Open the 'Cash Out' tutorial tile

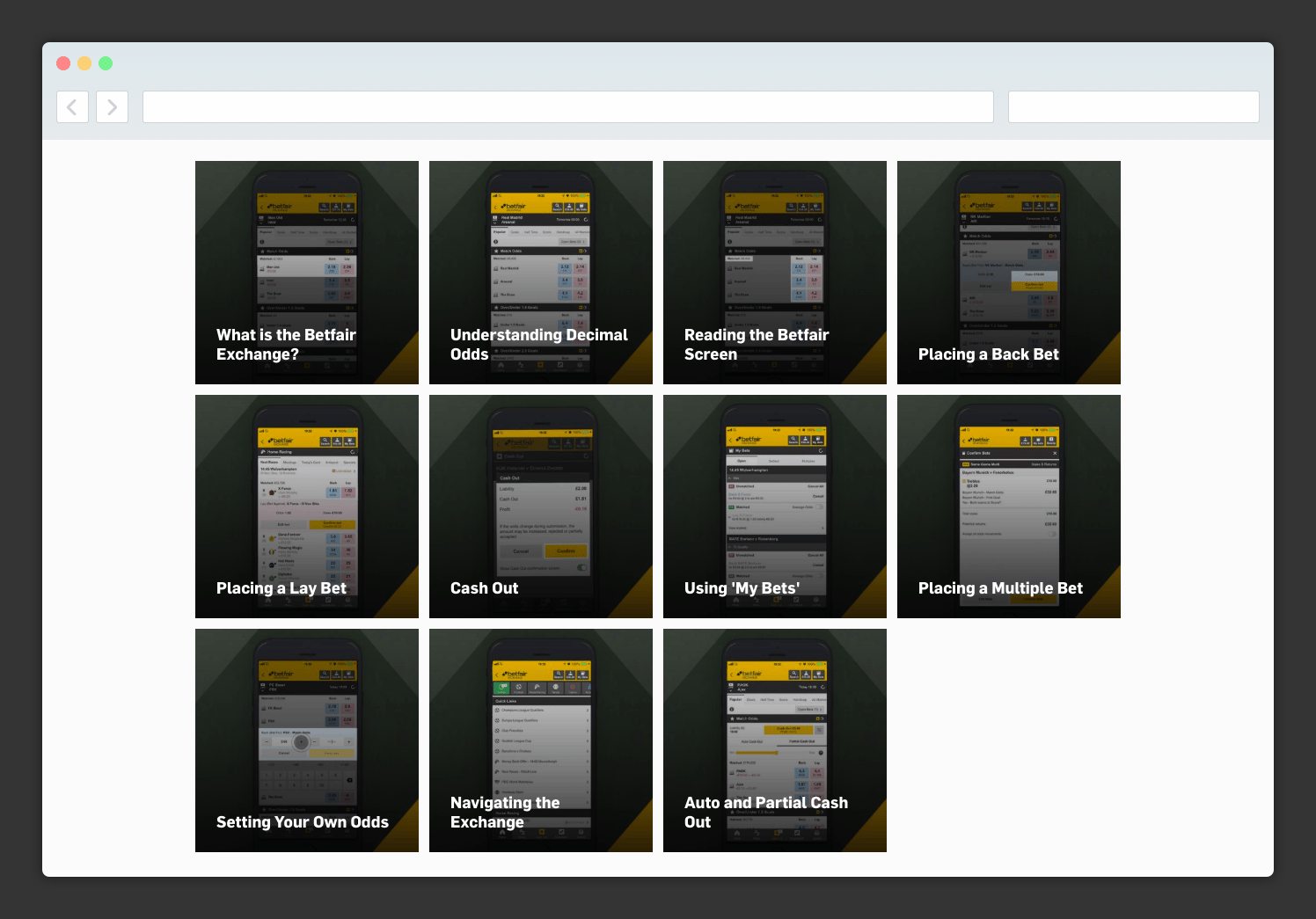pyautogui.click(x=541, y=507)
